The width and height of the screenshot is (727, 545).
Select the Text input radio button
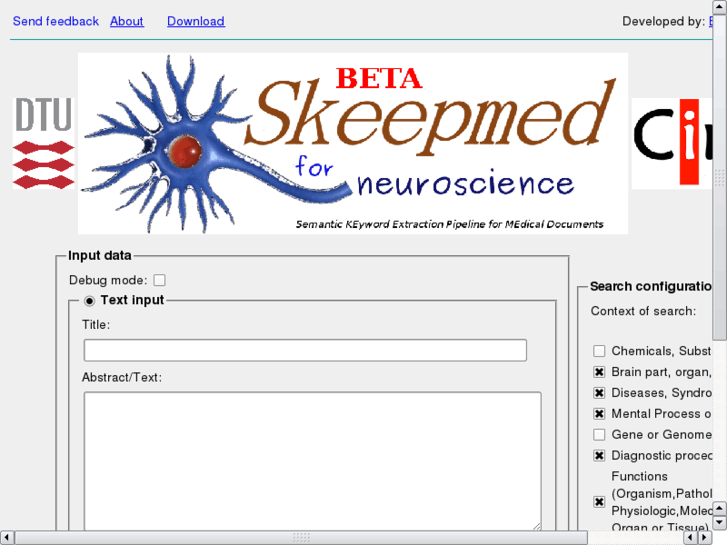pos(89,301)
